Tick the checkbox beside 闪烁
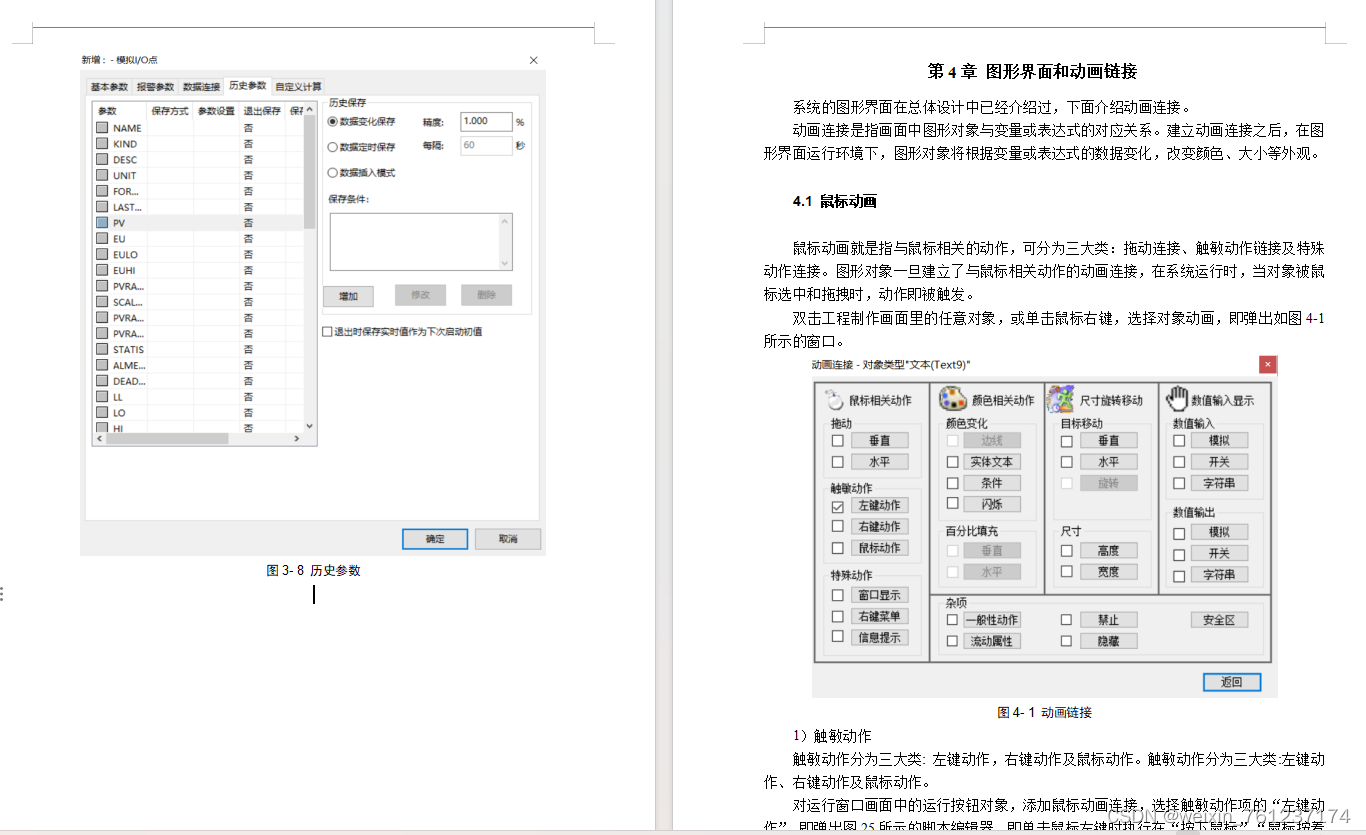The height and width of the screenshot is (835, 1366). click(953, 504)
